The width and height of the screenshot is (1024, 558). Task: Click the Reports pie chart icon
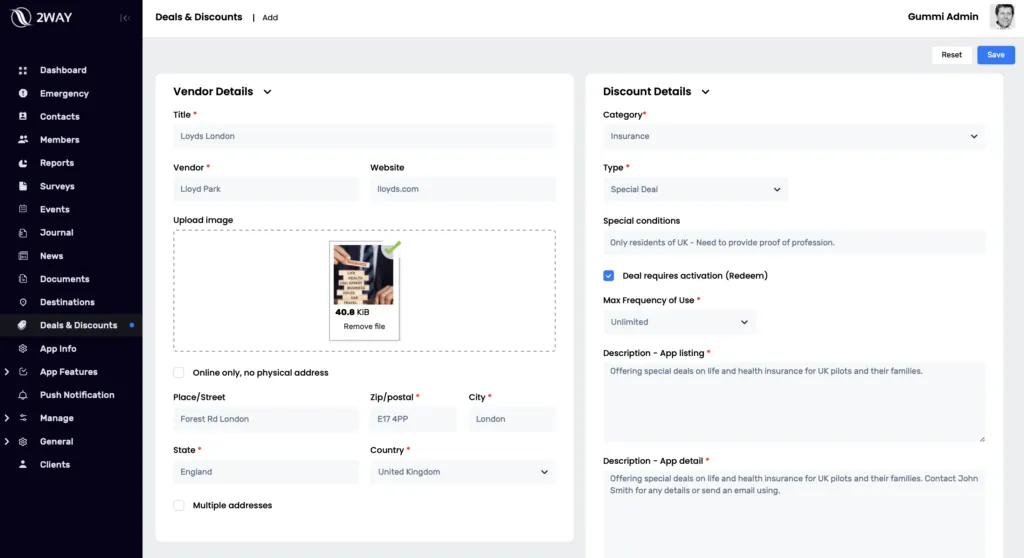(22, 163)
